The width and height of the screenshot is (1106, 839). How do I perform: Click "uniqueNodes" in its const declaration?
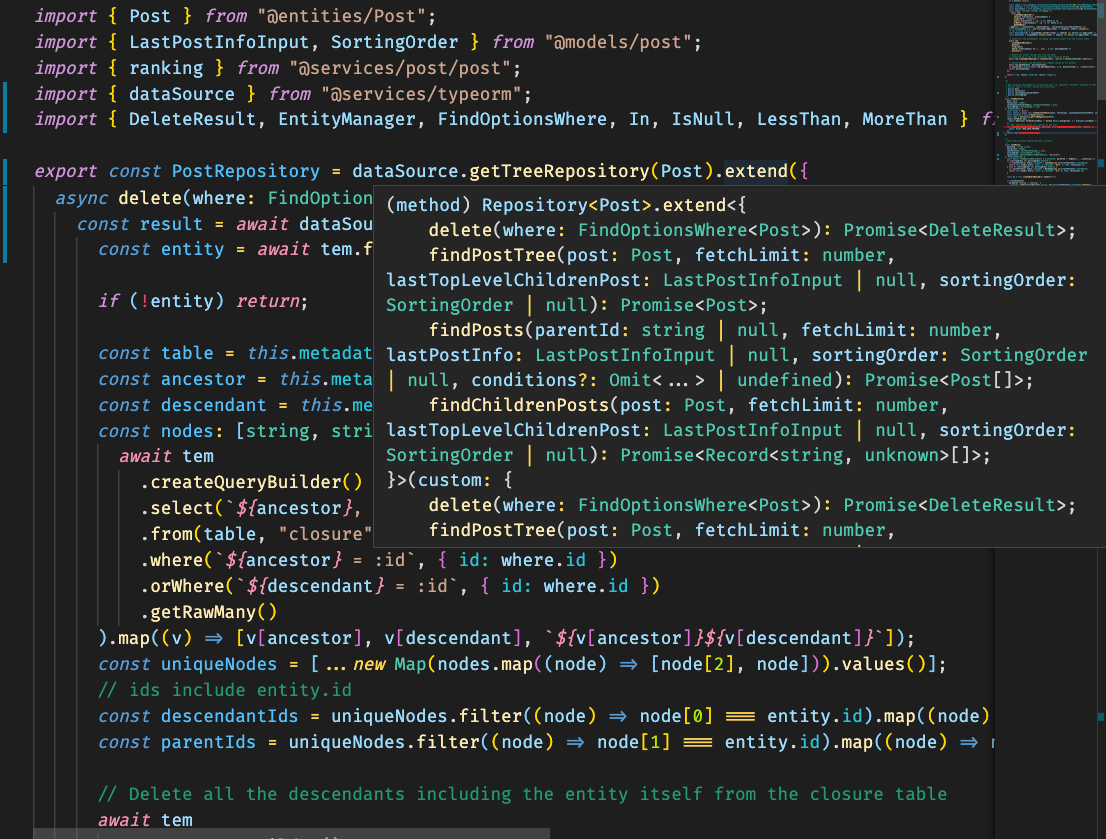[219, 665]
